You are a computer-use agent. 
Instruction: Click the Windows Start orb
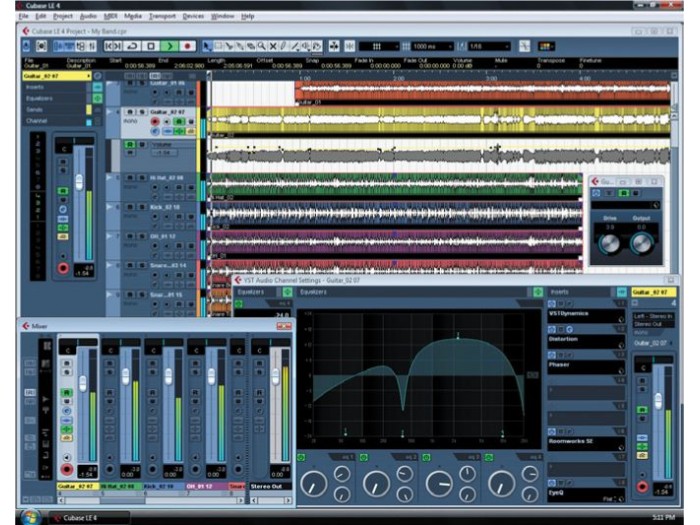31,517
